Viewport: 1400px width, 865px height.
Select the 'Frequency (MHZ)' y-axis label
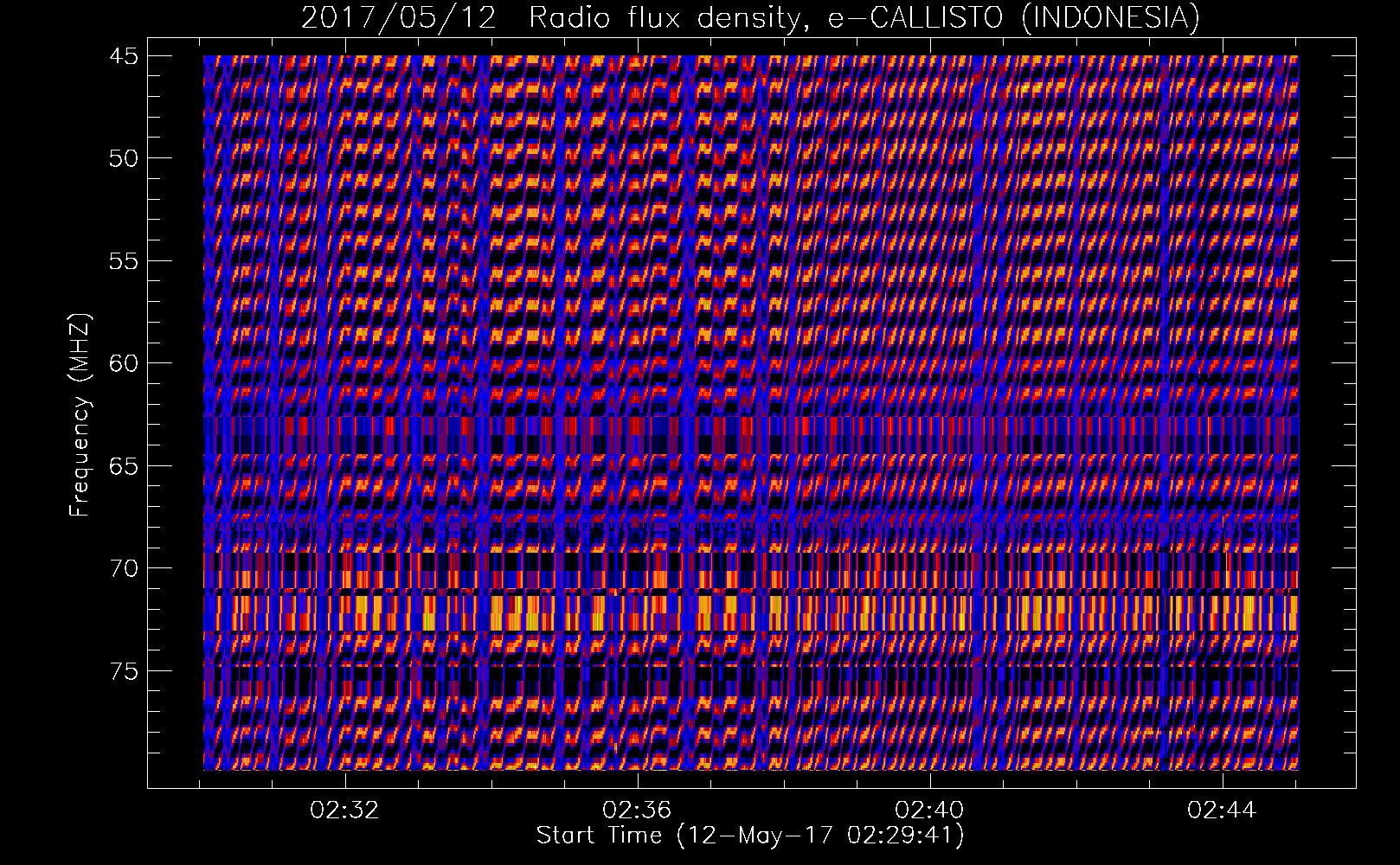[x=80, y=413]
